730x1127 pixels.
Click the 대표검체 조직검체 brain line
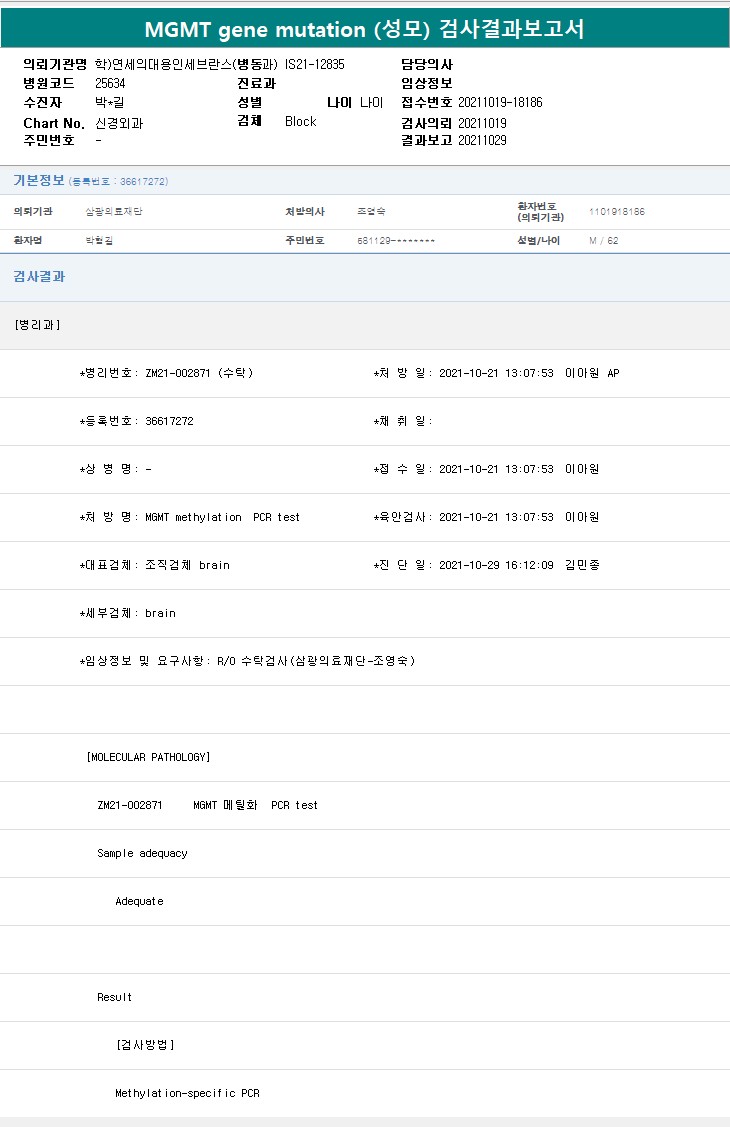pos(155,565)
